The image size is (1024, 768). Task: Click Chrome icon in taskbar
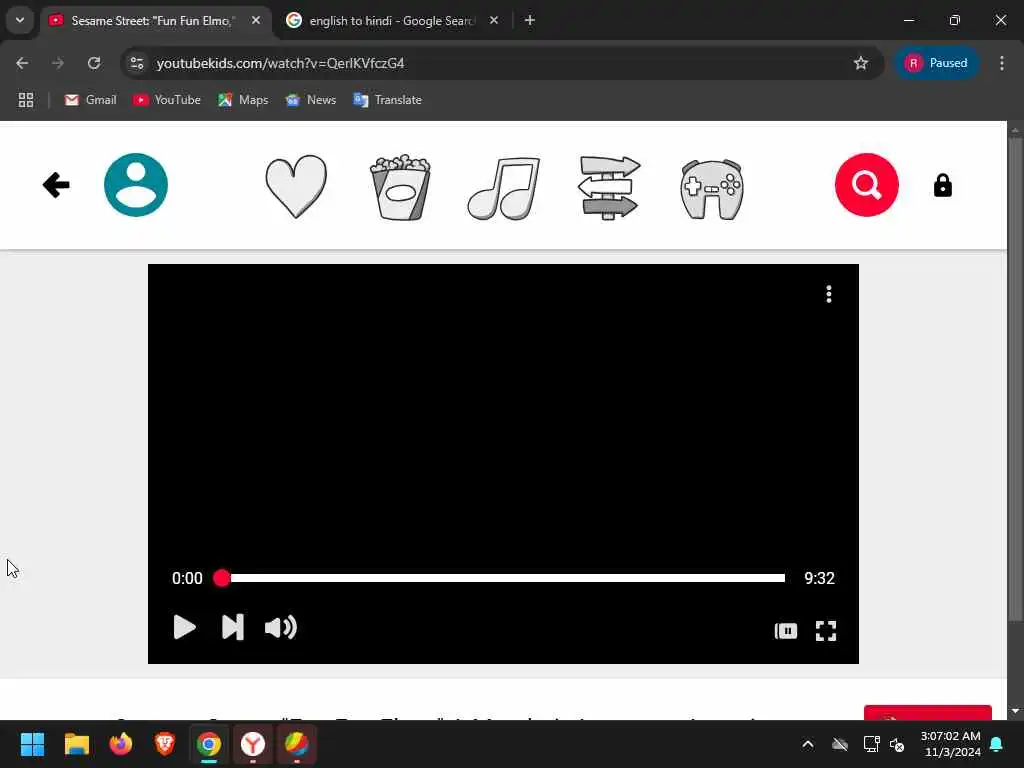tap(209, 744)
